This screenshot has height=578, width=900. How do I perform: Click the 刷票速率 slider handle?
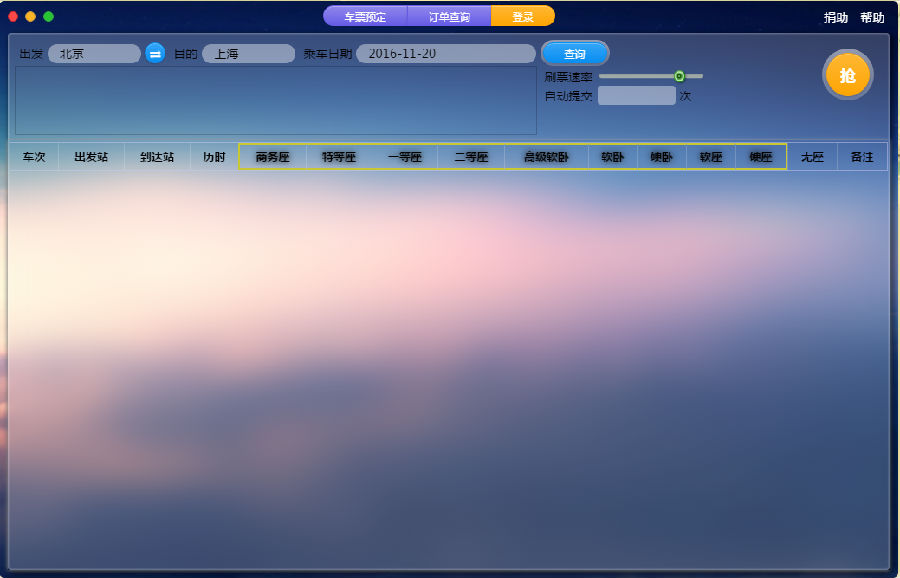point(679,76)
